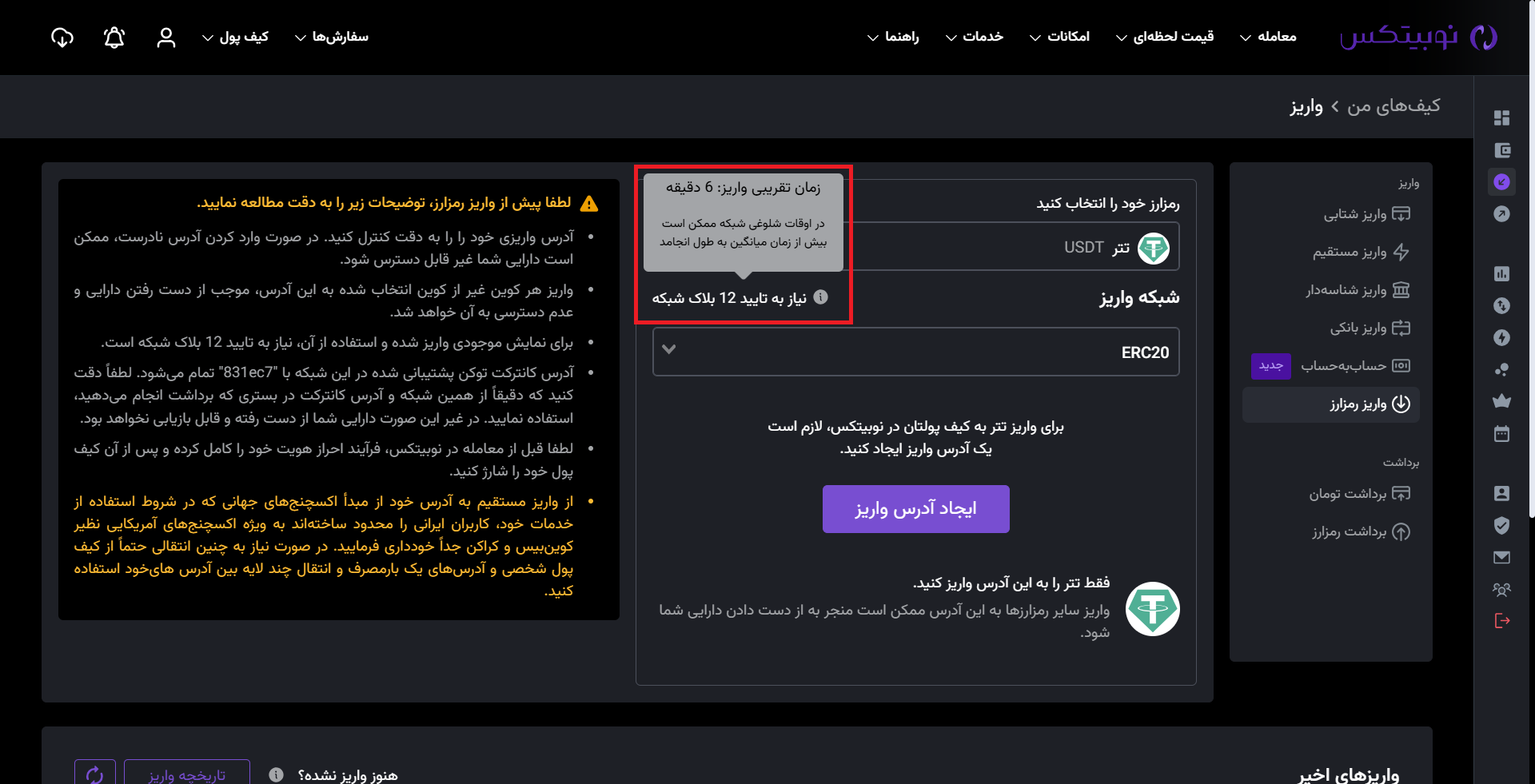Click the 'هنوز واریز نشده؟' text
The height and width of the screenshot is (784, 1535).
click(348, 774)
